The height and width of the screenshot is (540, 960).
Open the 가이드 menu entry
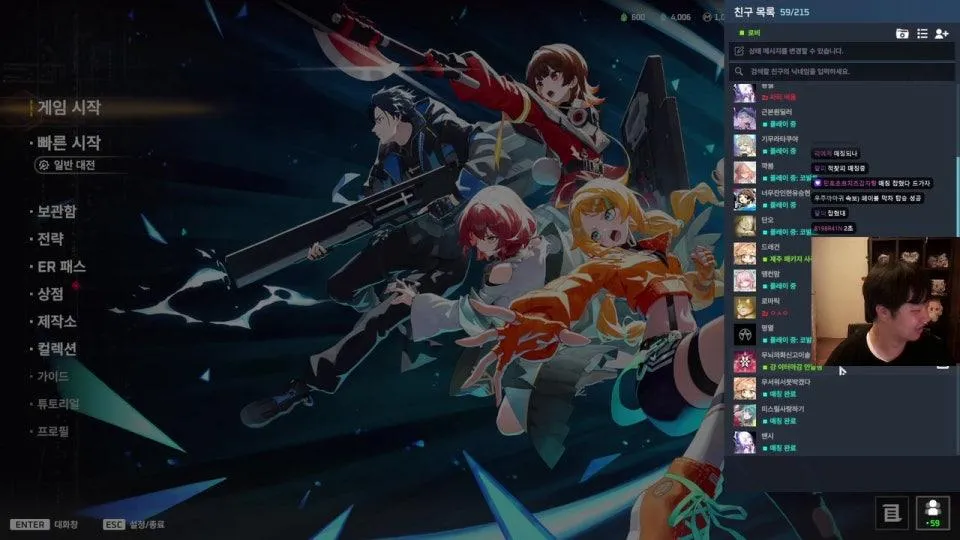tap(53, 376)
